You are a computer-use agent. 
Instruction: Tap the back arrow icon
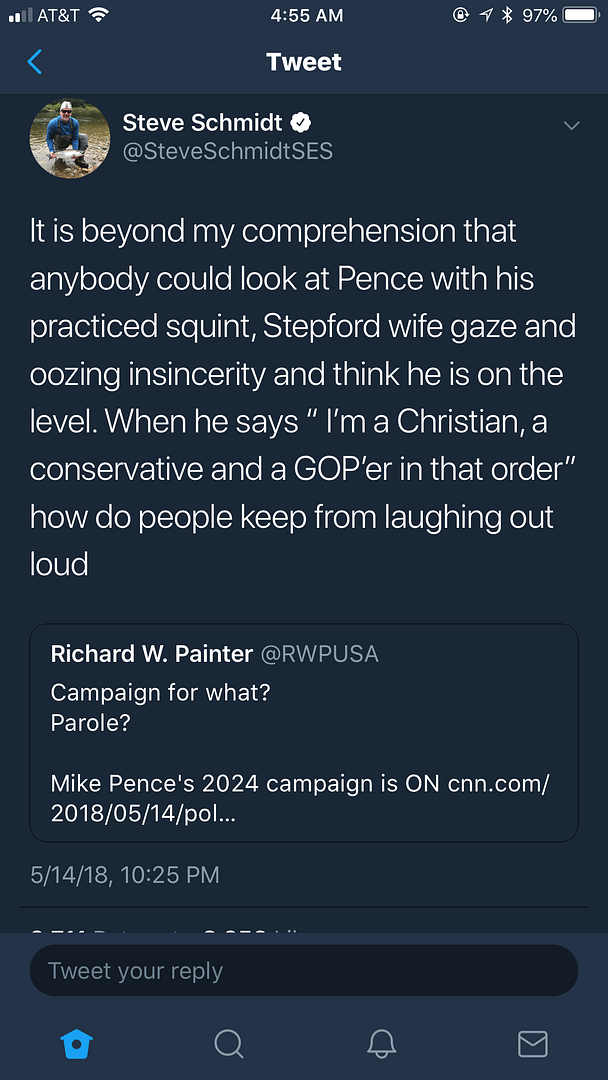click(x=35, y=62)
